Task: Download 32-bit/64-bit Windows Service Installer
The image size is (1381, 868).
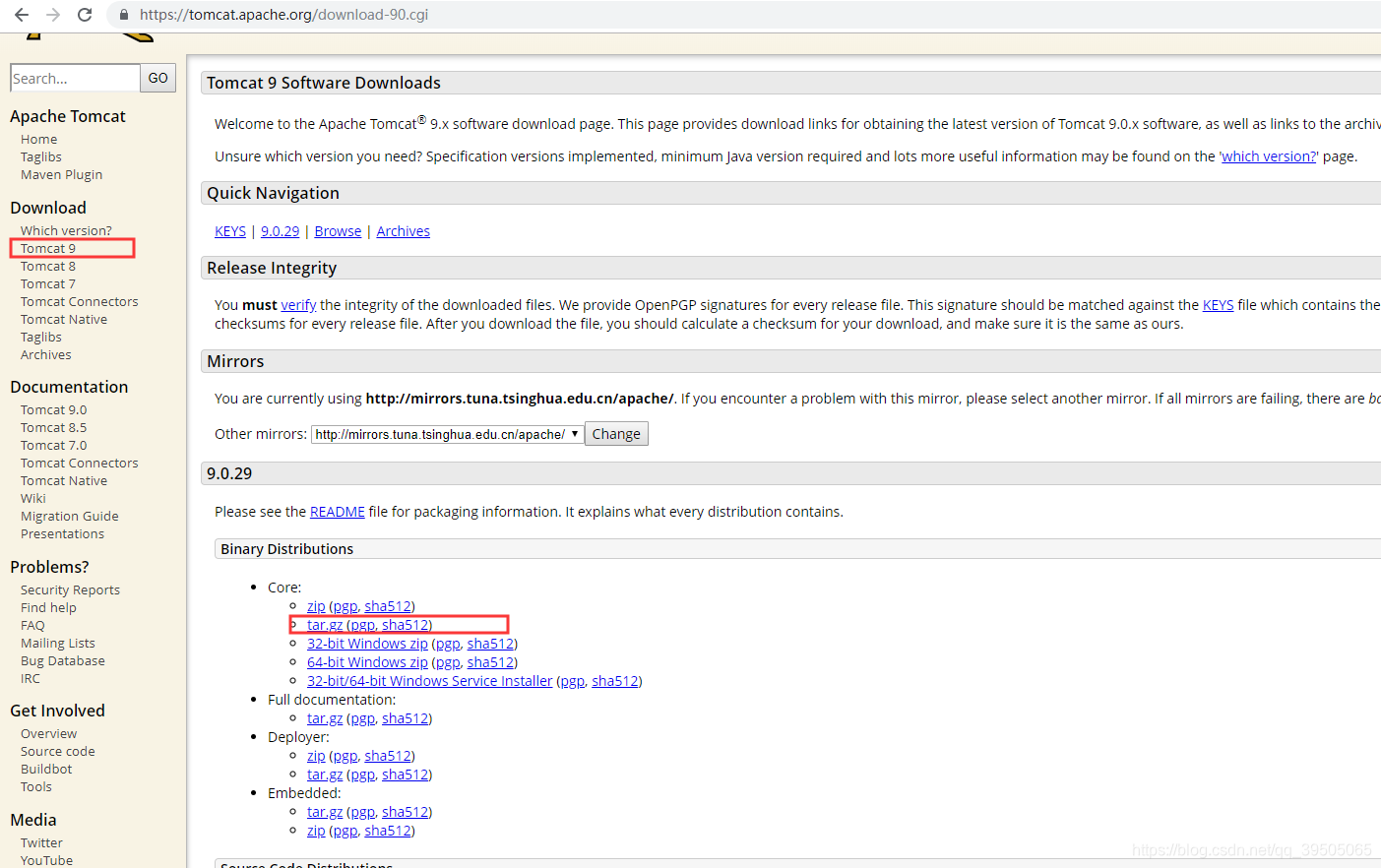Action: click(429, 681)
